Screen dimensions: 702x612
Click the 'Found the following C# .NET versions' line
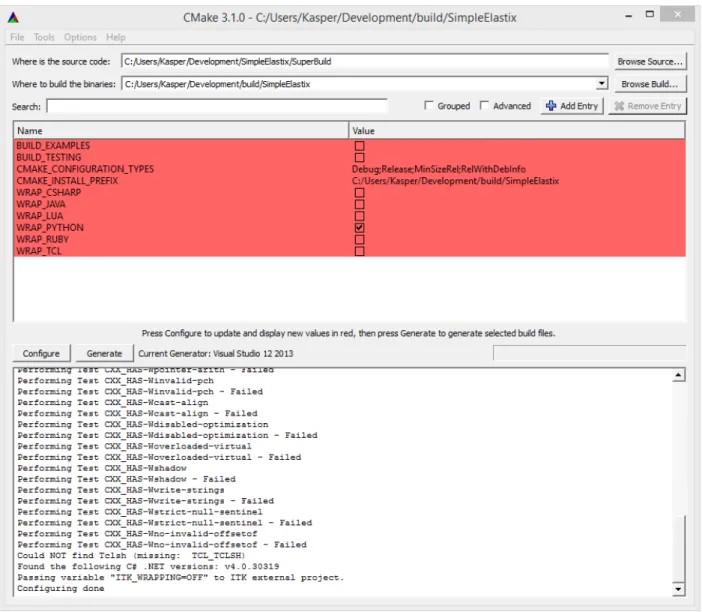coord(148,566)
